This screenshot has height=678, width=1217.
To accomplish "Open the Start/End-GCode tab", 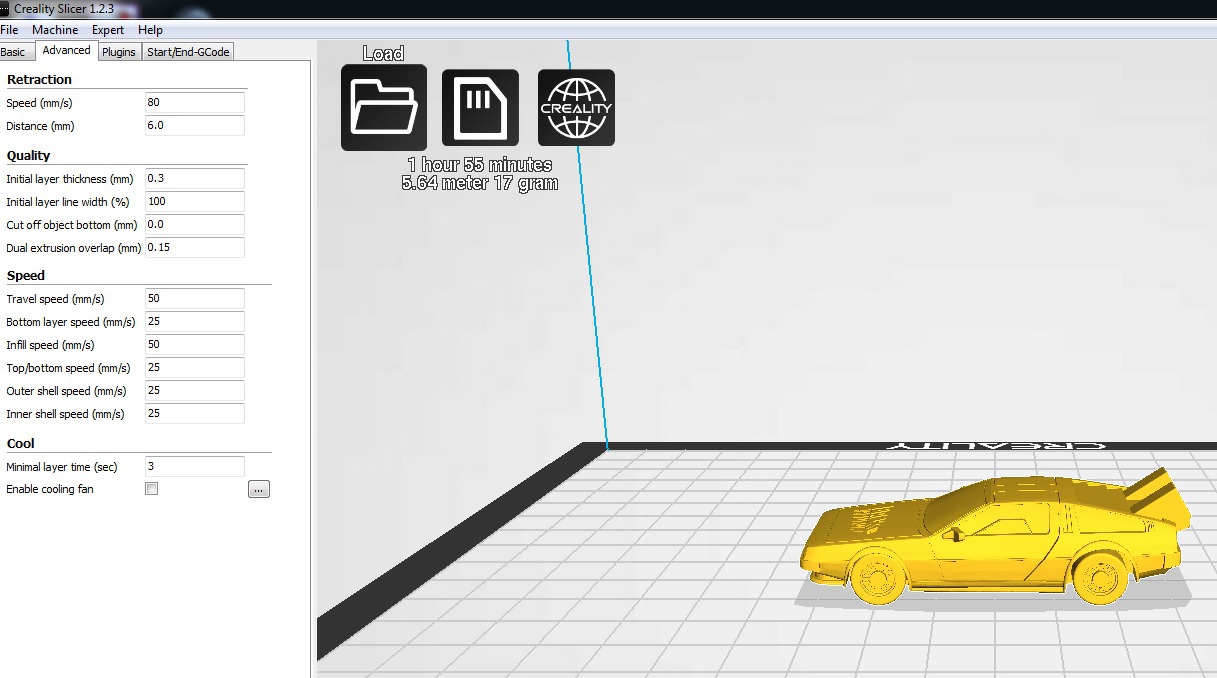I will click(188, 52).
